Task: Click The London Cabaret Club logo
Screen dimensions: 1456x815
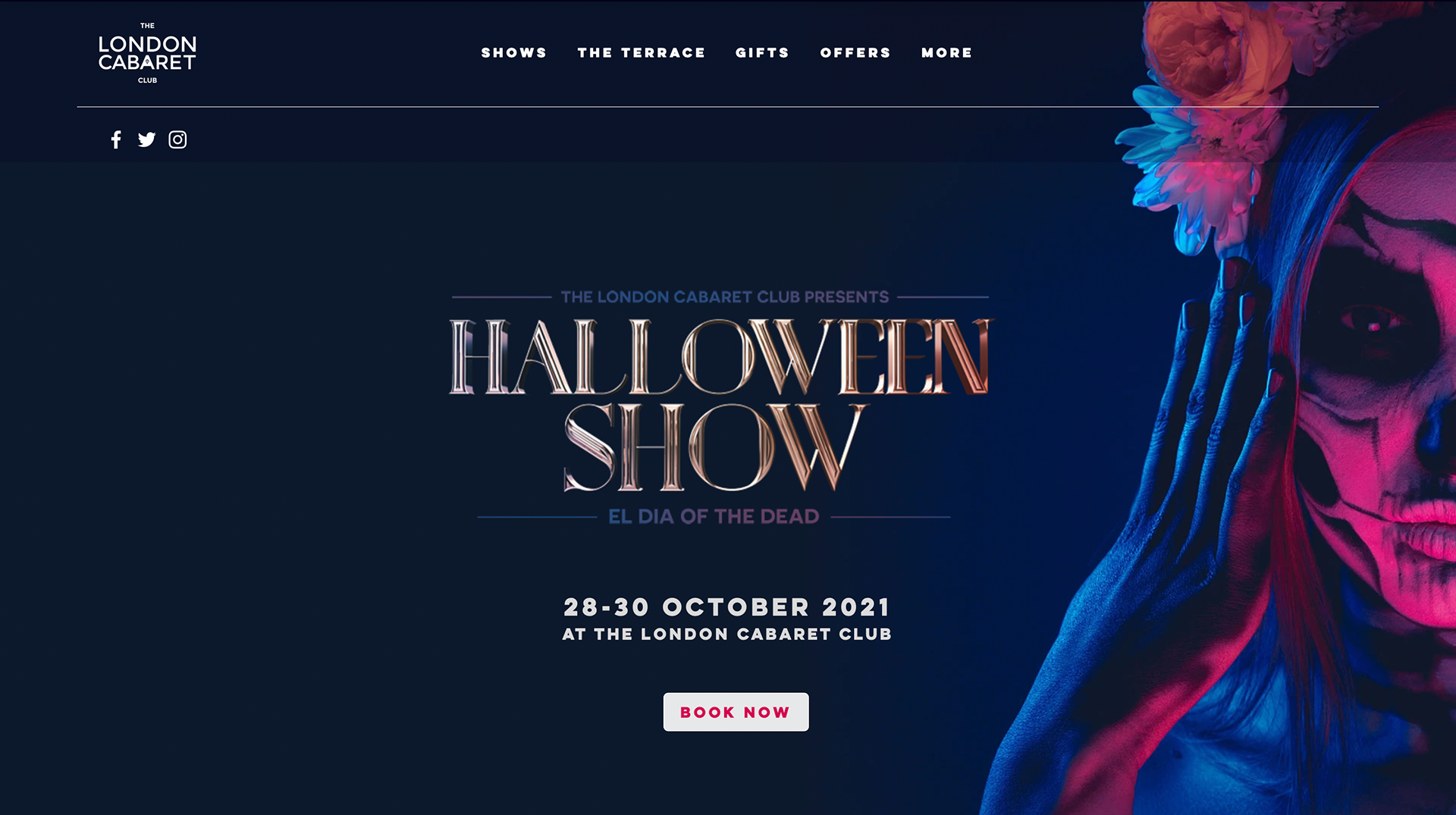Action: [147, 53]
